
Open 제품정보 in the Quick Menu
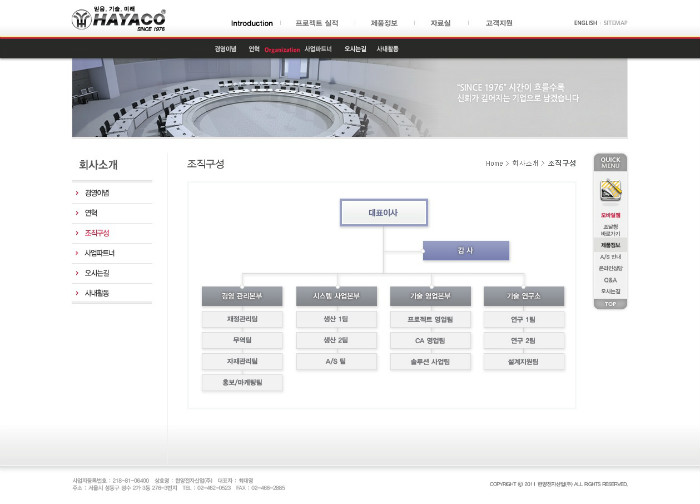point(610,245)
